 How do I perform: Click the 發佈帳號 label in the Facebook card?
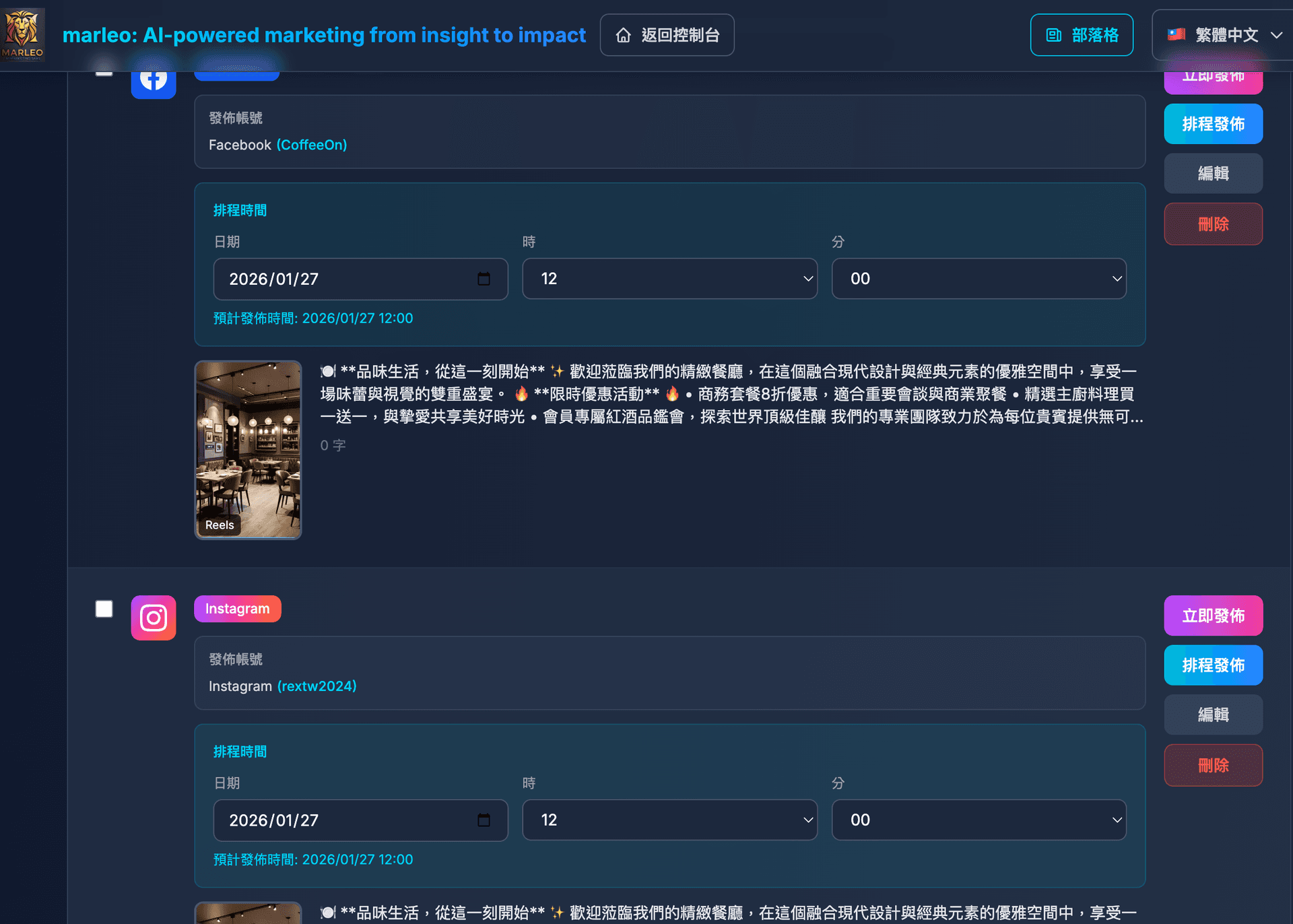(236, 119)
